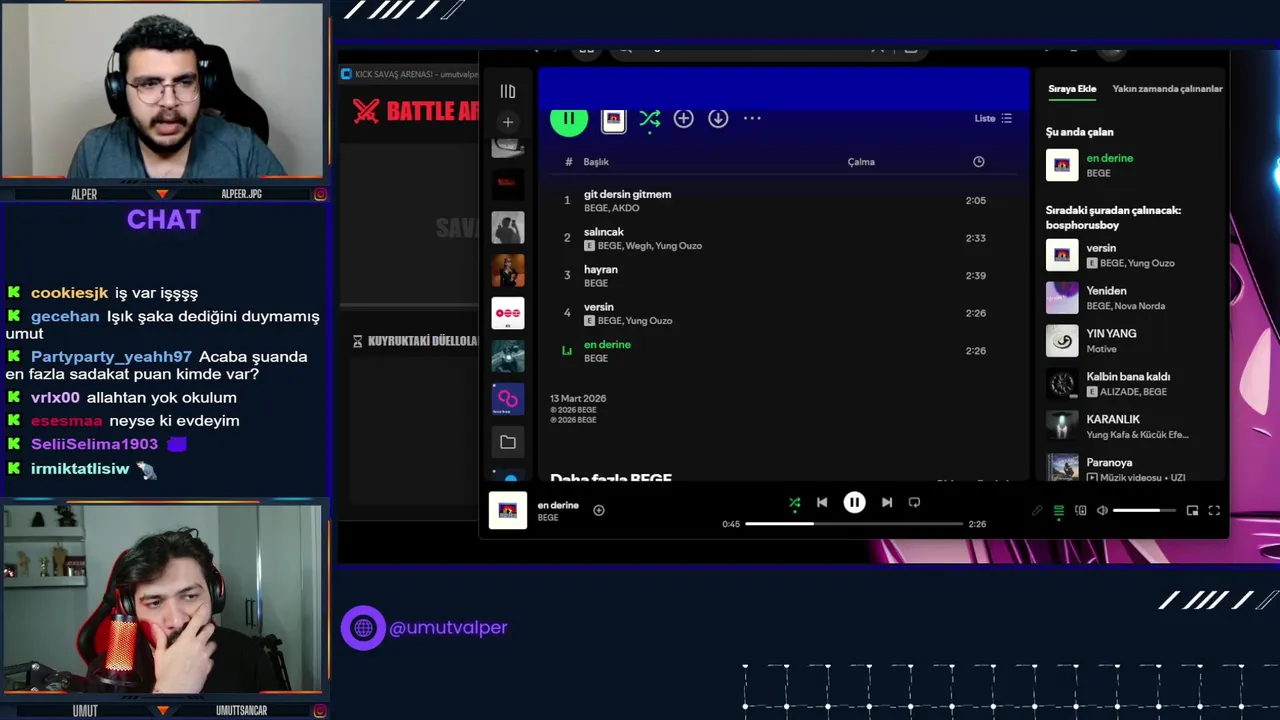The height and width of the screenshot is (720, 1280).
Task: Open the Liste view options dropdown
Action: tap(993, 118)
